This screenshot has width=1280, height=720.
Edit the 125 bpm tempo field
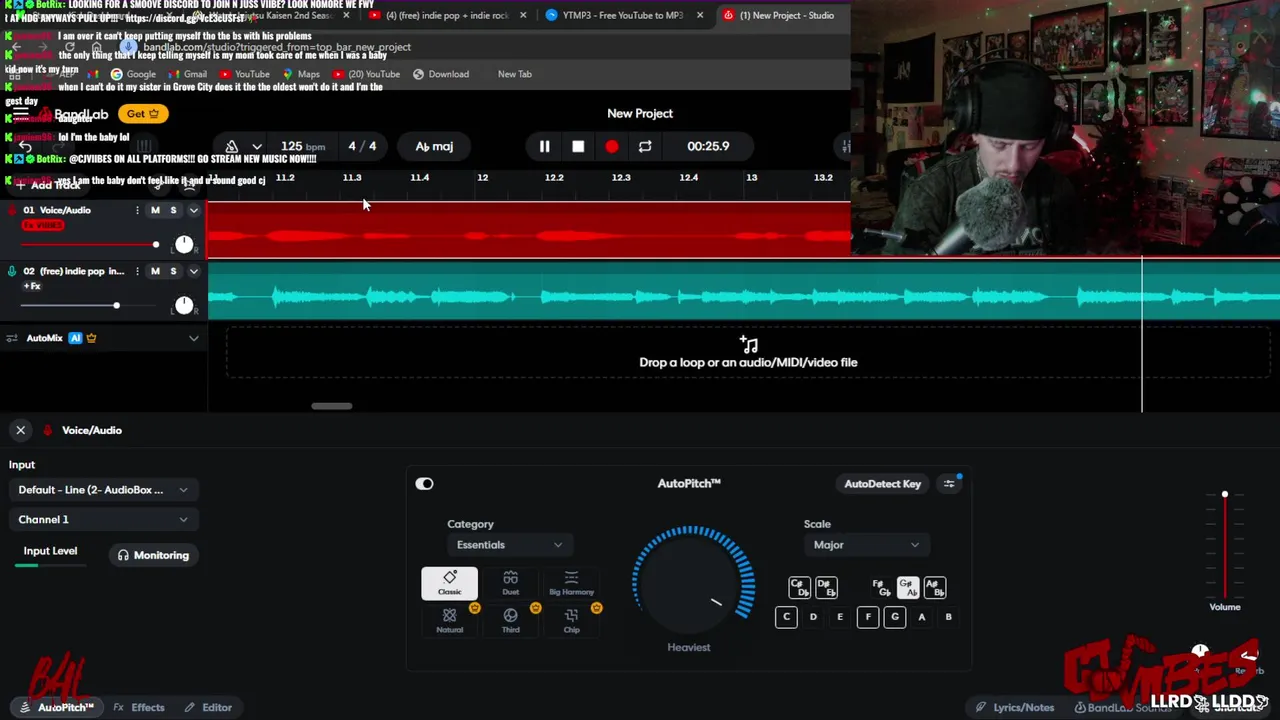(x=302, y=146)
